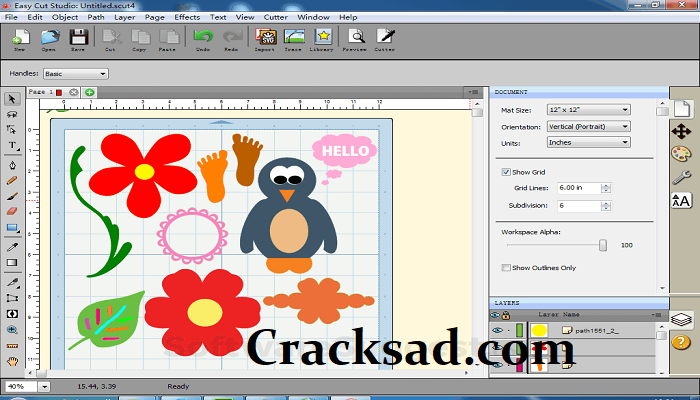
Task: Open the page tab strip options menu
Action: [473, 92]
